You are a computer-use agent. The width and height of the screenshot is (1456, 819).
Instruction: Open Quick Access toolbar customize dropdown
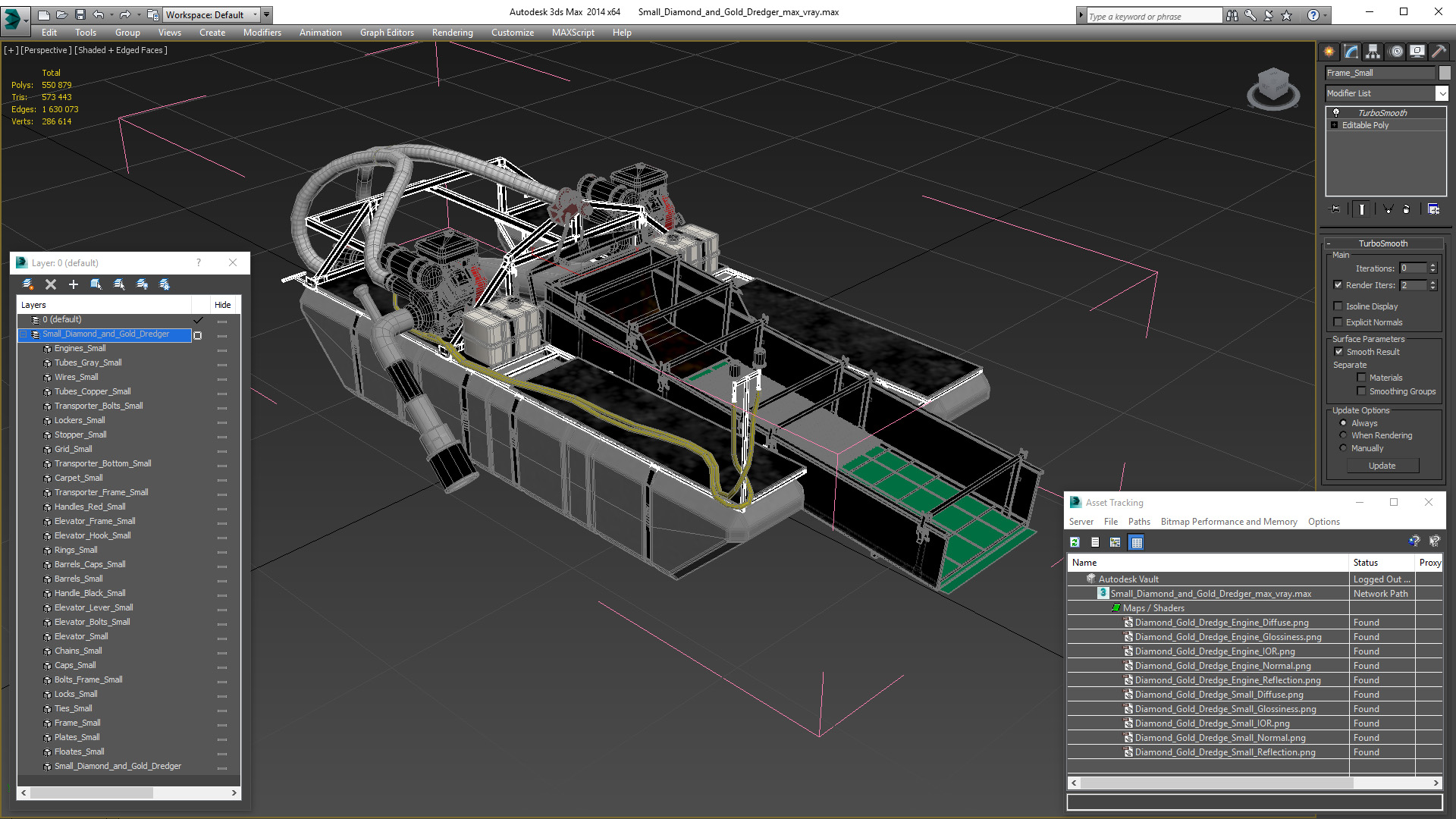pos(266,14)
